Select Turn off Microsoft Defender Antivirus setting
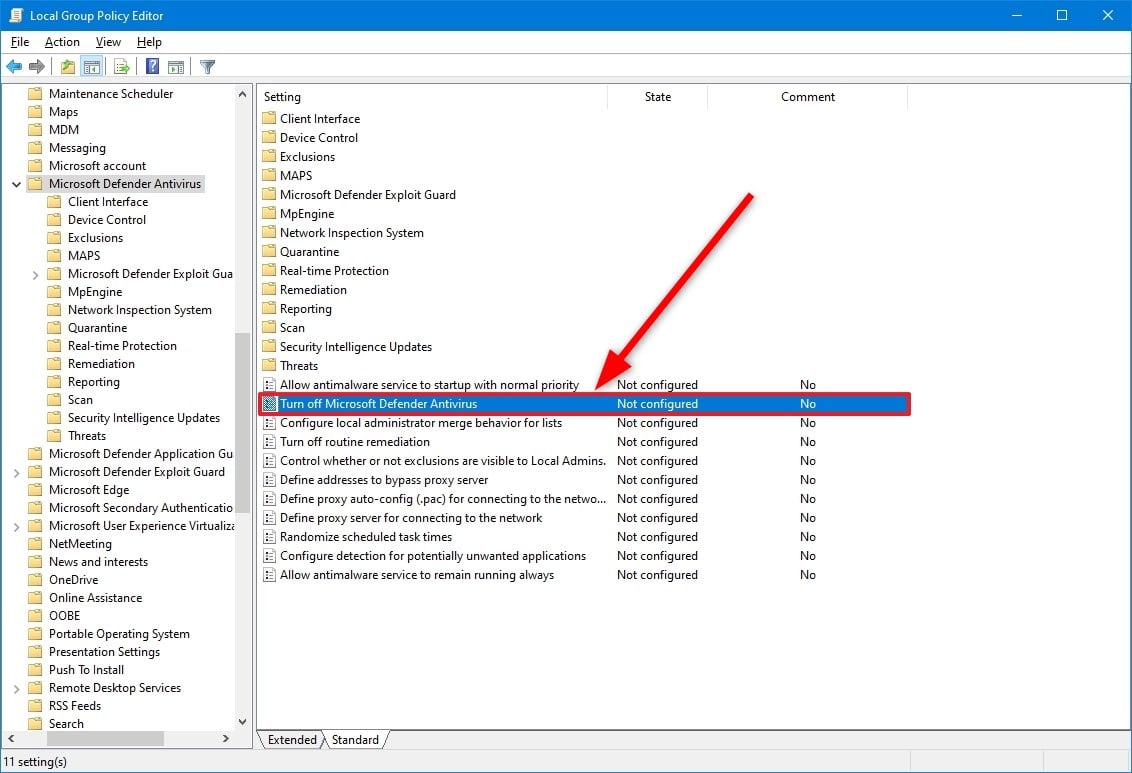The image size is (1132, 773). 585,403
